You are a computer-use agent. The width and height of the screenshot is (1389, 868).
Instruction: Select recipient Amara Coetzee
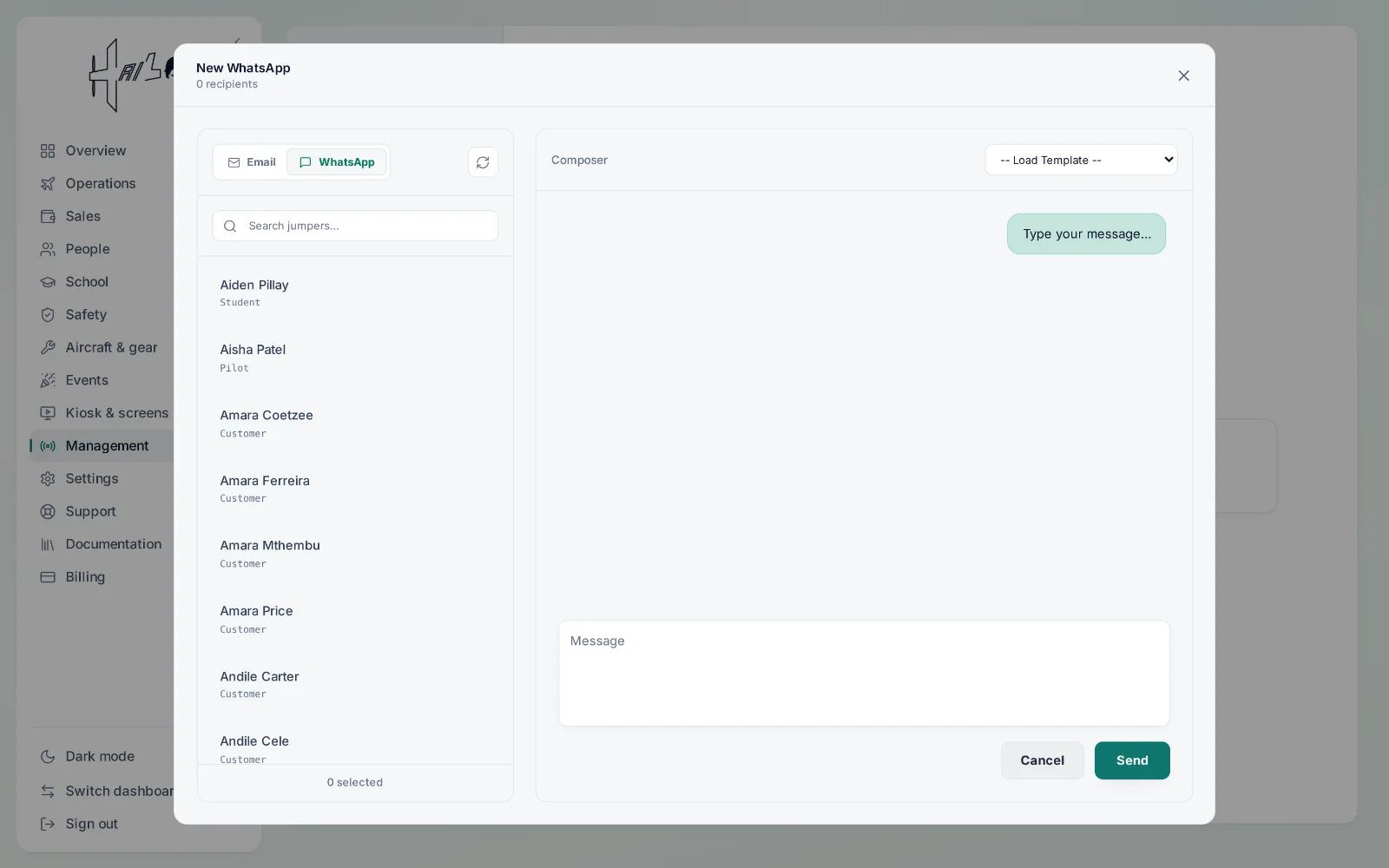coord(355,424)
